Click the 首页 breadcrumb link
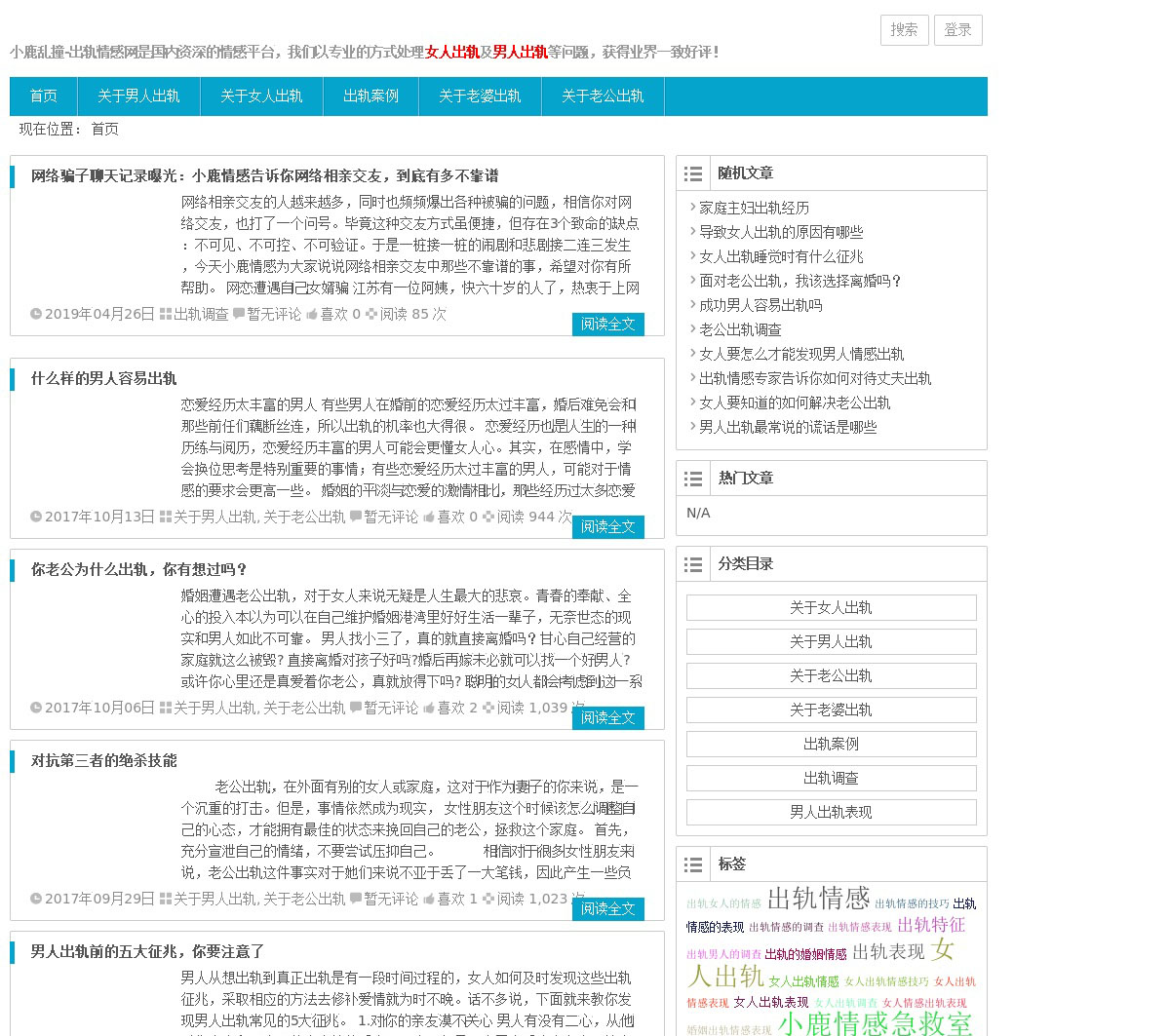The height and width of the screenshot is (1036, 1170). coord(104,129)
